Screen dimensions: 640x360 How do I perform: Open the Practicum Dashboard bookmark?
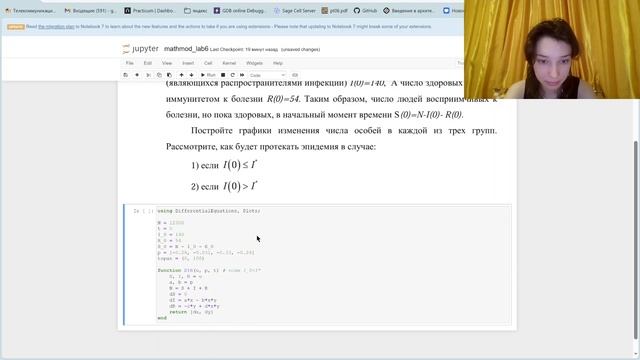(x=149, y=11)
